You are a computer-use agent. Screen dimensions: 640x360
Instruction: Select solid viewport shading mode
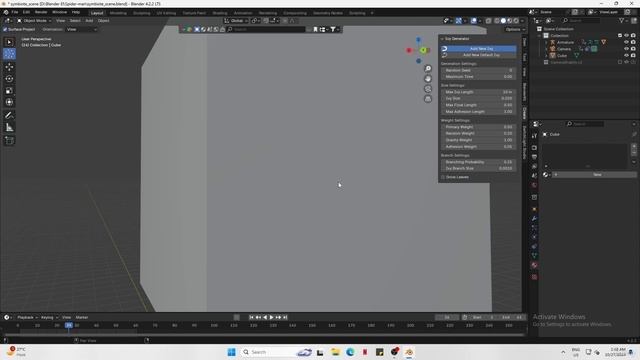[503, 21]
